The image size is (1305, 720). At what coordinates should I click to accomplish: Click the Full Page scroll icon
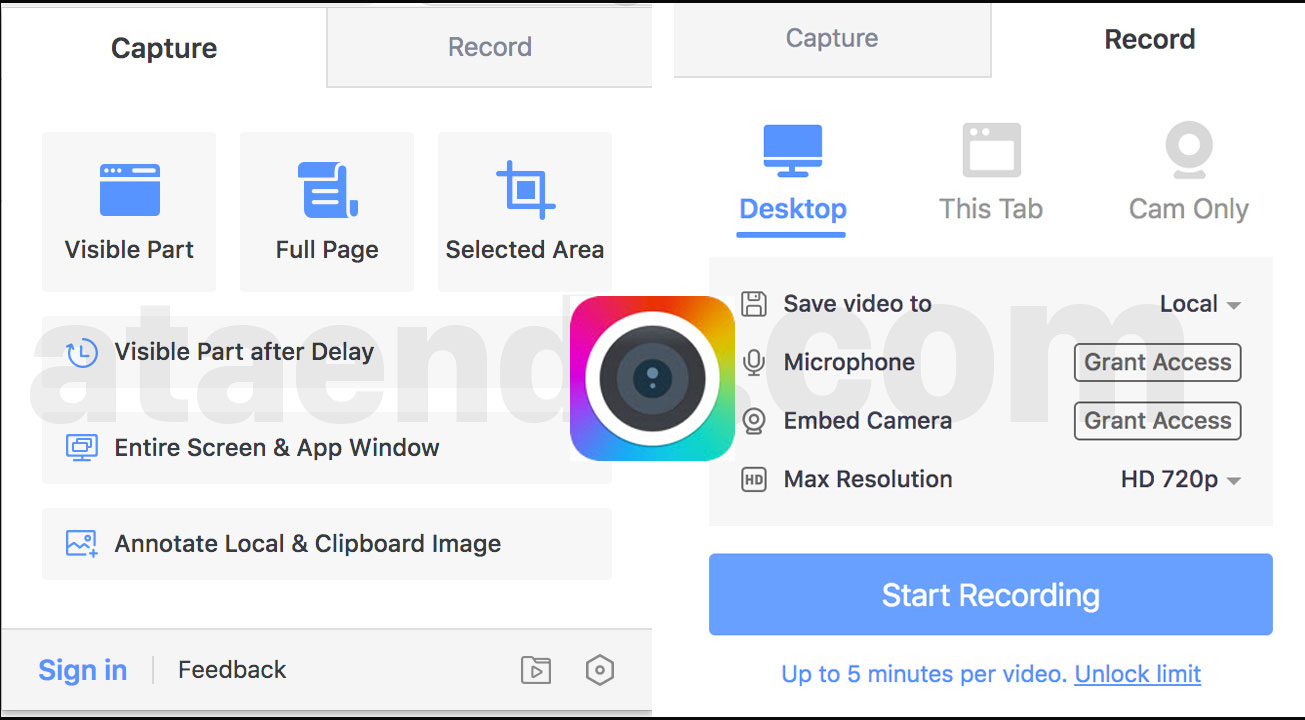[327, 190]
